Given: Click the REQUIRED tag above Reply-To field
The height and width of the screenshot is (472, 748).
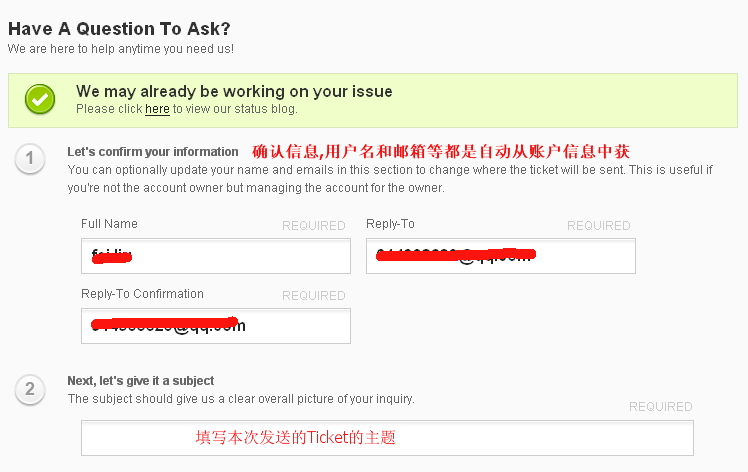Looking at the screenshot, I should 598,226.
